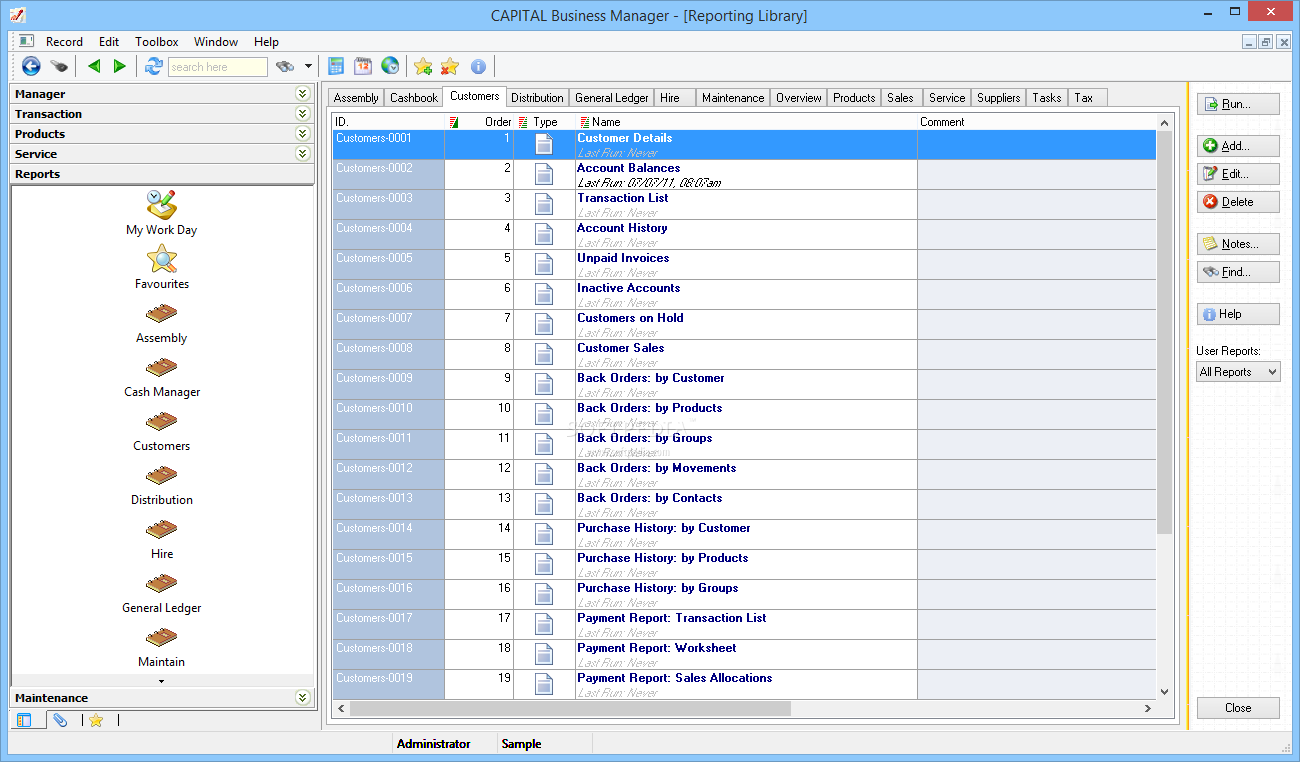Image resolution: width=1300 pixels, height=762 pixels.
Task: Go to previous record with green left arrow
Action: tap(94, 66)
